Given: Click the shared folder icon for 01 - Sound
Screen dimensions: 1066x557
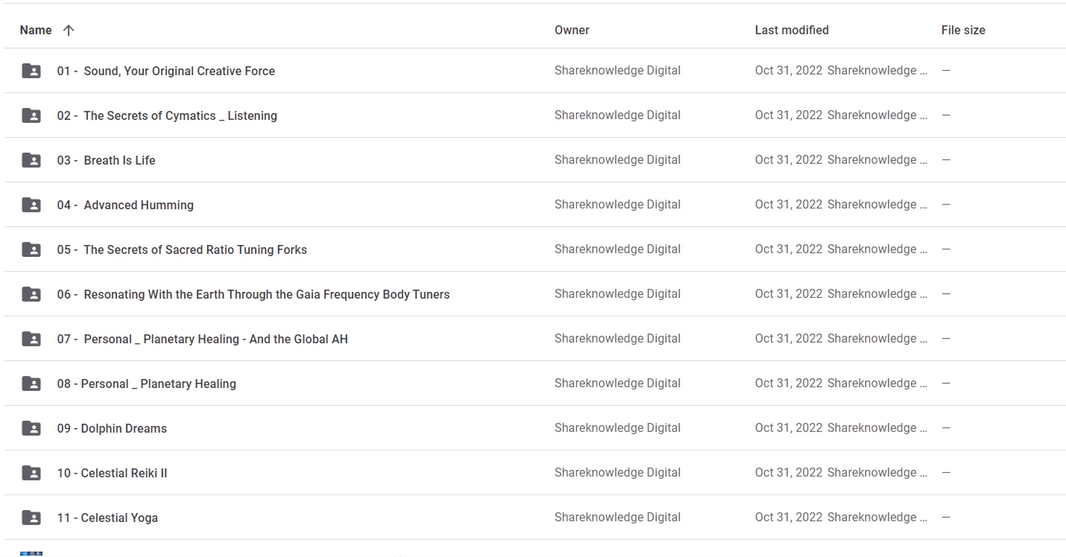Looking at the screenshot, I should pos(31,71).
